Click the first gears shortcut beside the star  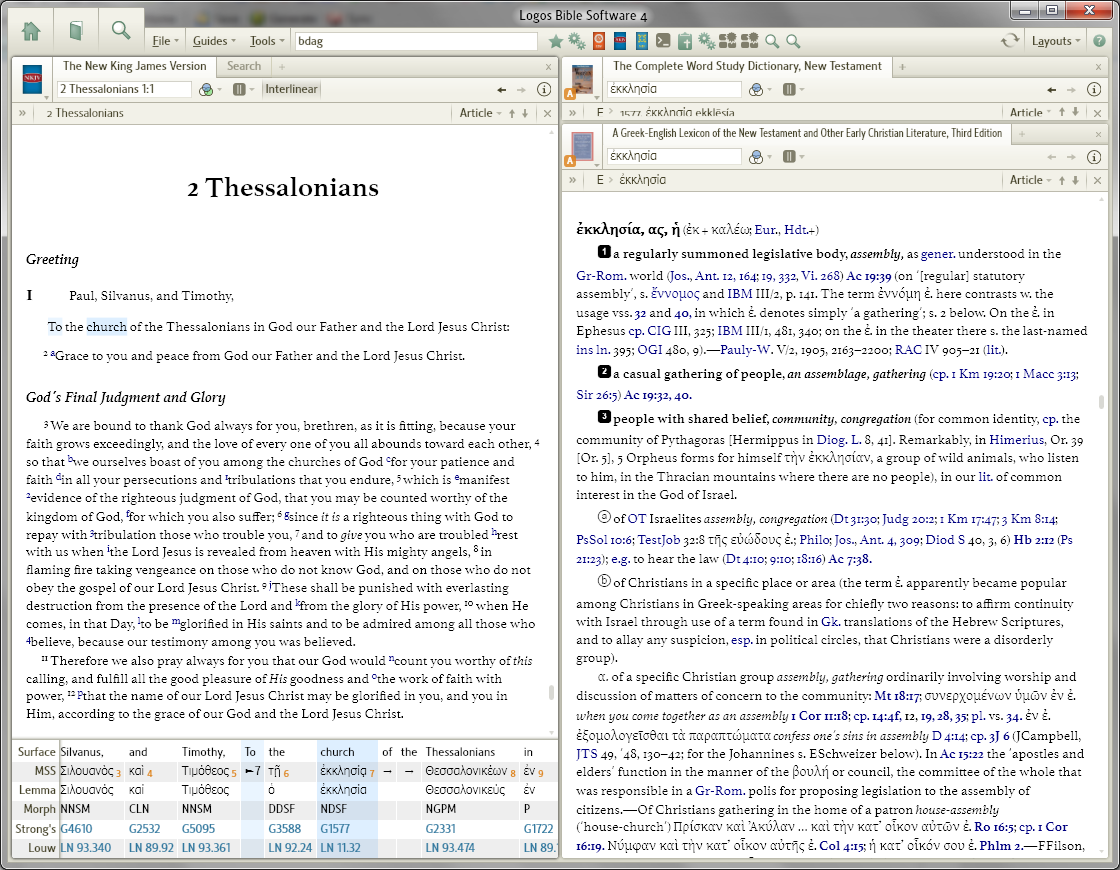pyautogui.click(x=576, y=41)
